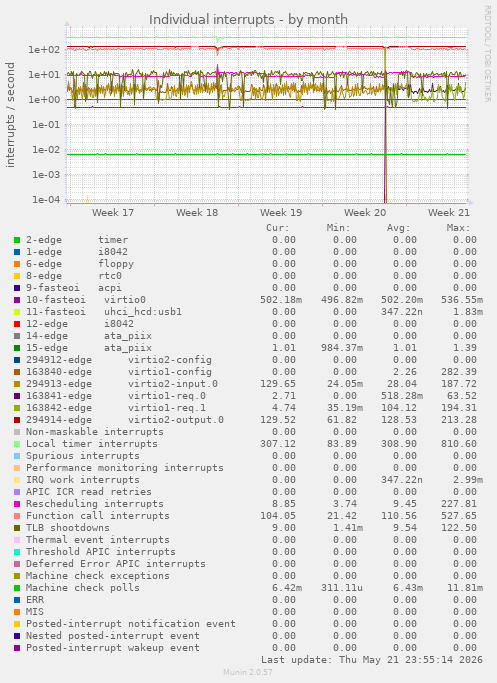Click the green swatch beside 2-edge timer

pos(17,240)
